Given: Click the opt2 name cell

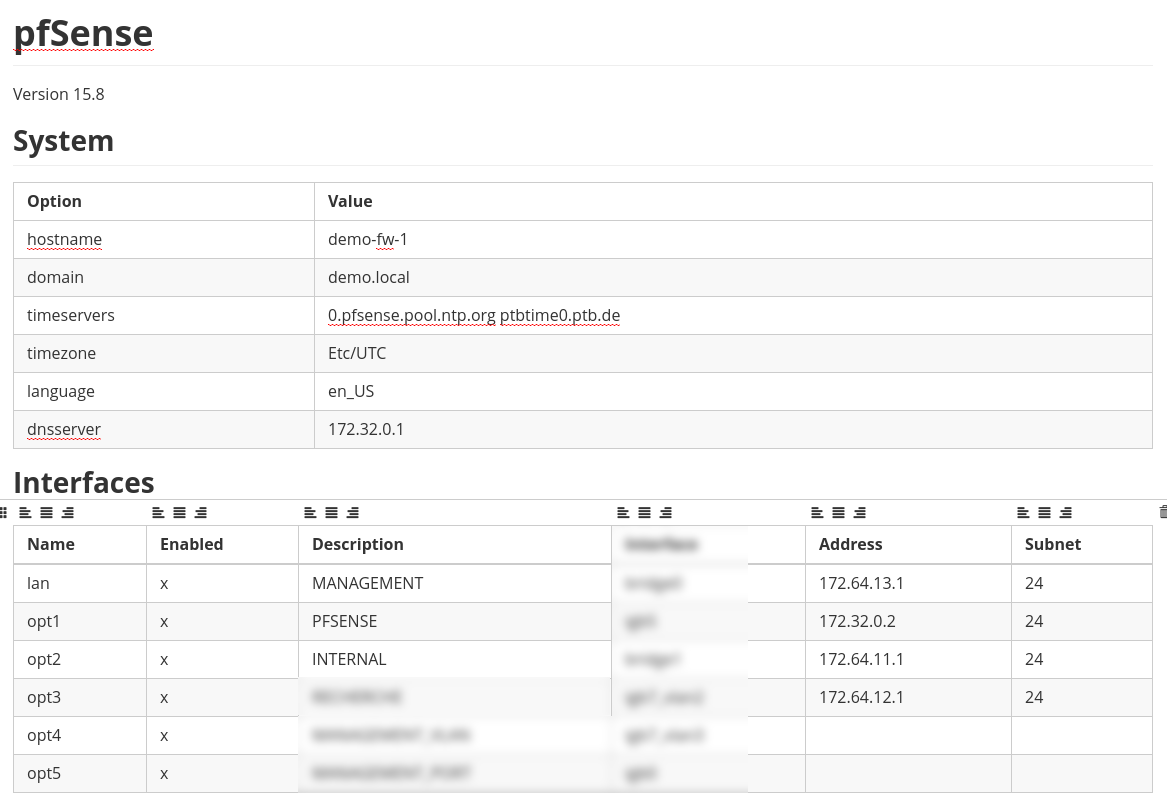Looking at the screenshot, I should coord(80,659).
